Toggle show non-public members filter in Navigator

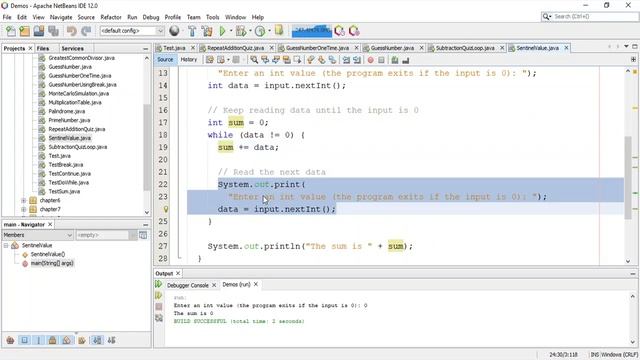point(52,340)
